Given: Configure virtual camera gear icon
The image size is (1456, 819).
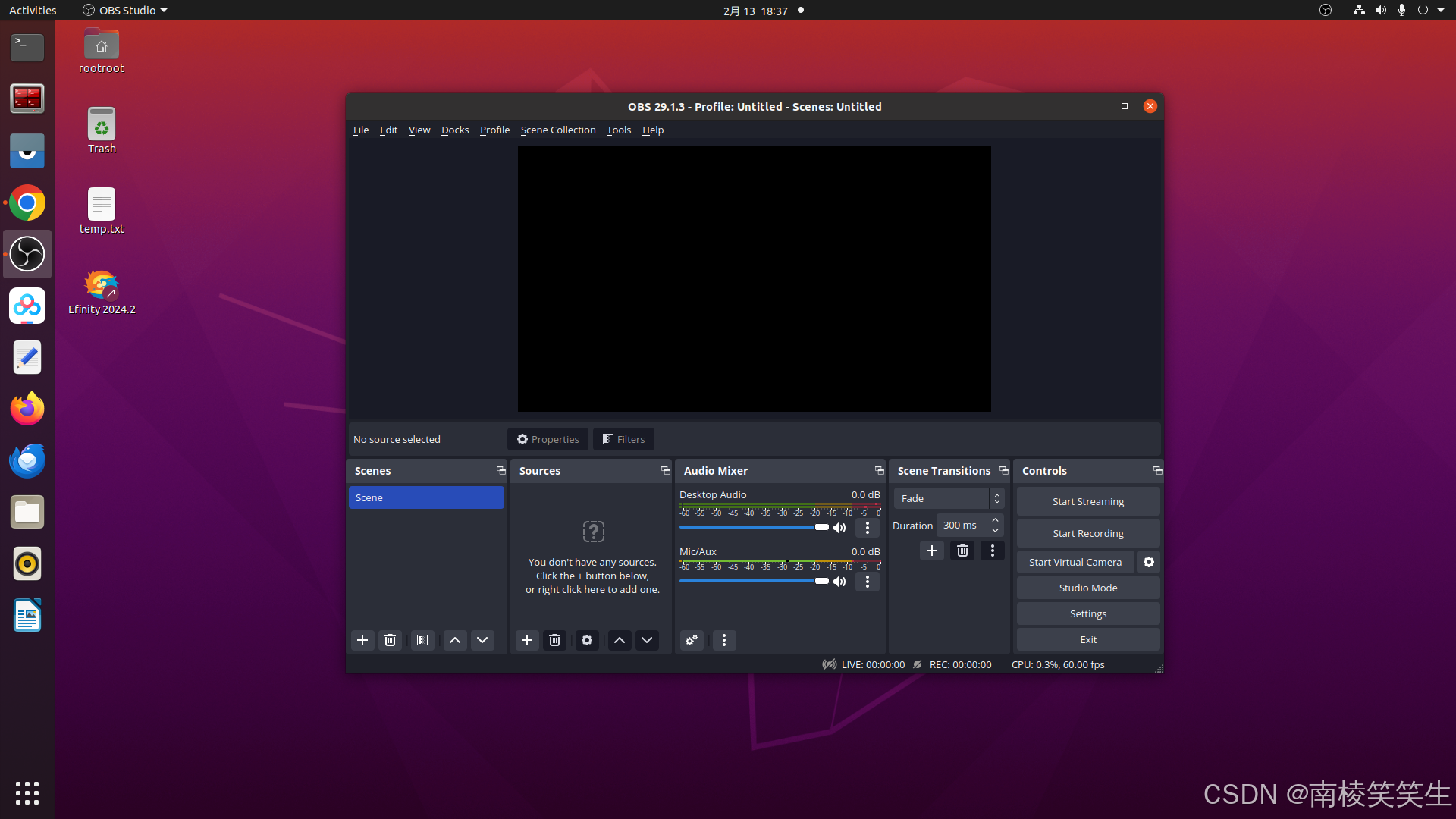Looking at the screenshot, I should [x=1149, y=562].
